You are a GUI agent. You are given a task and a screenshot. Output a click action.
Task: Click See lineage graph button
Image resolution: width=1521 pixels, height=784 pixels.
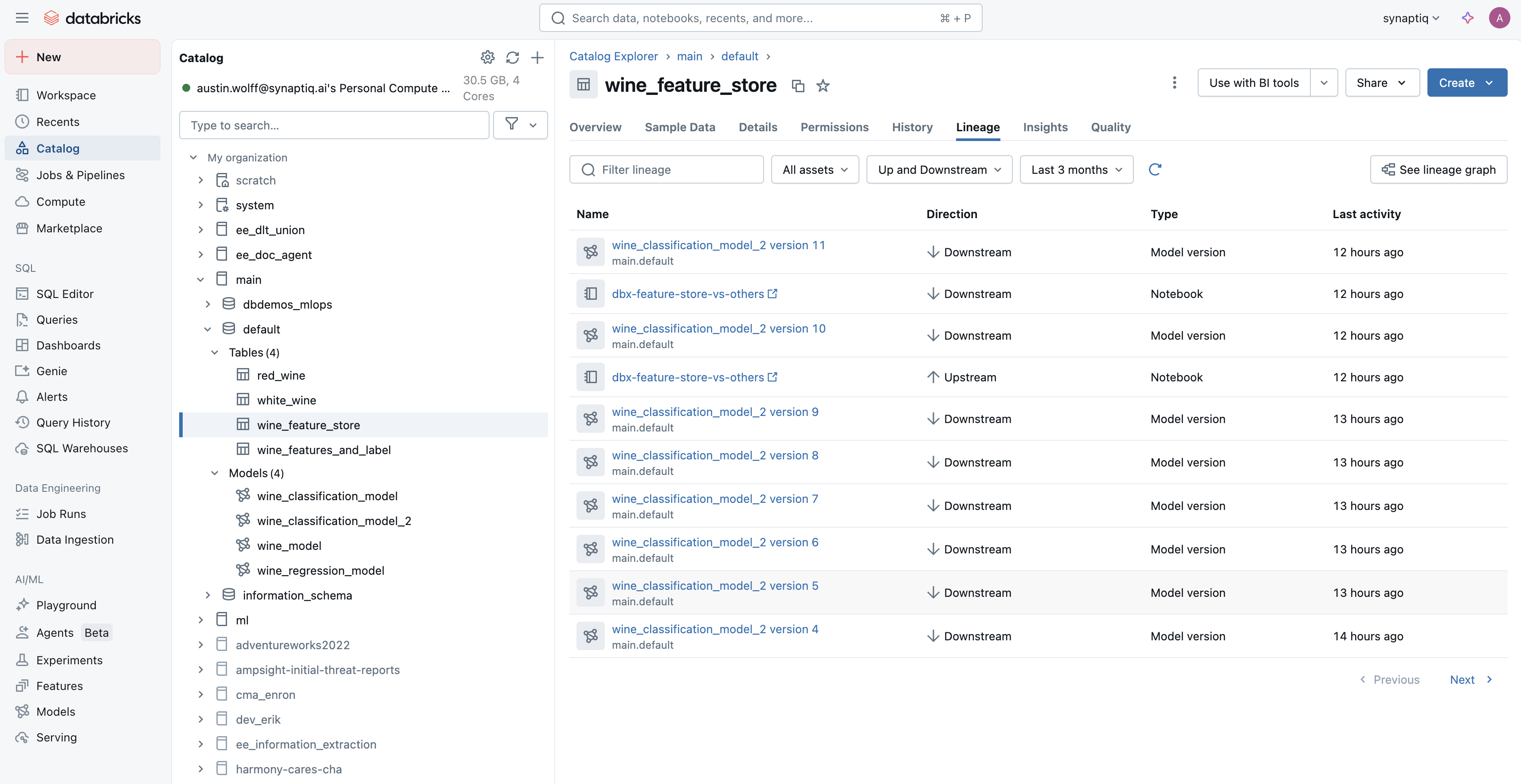[x=1438, y=169]
